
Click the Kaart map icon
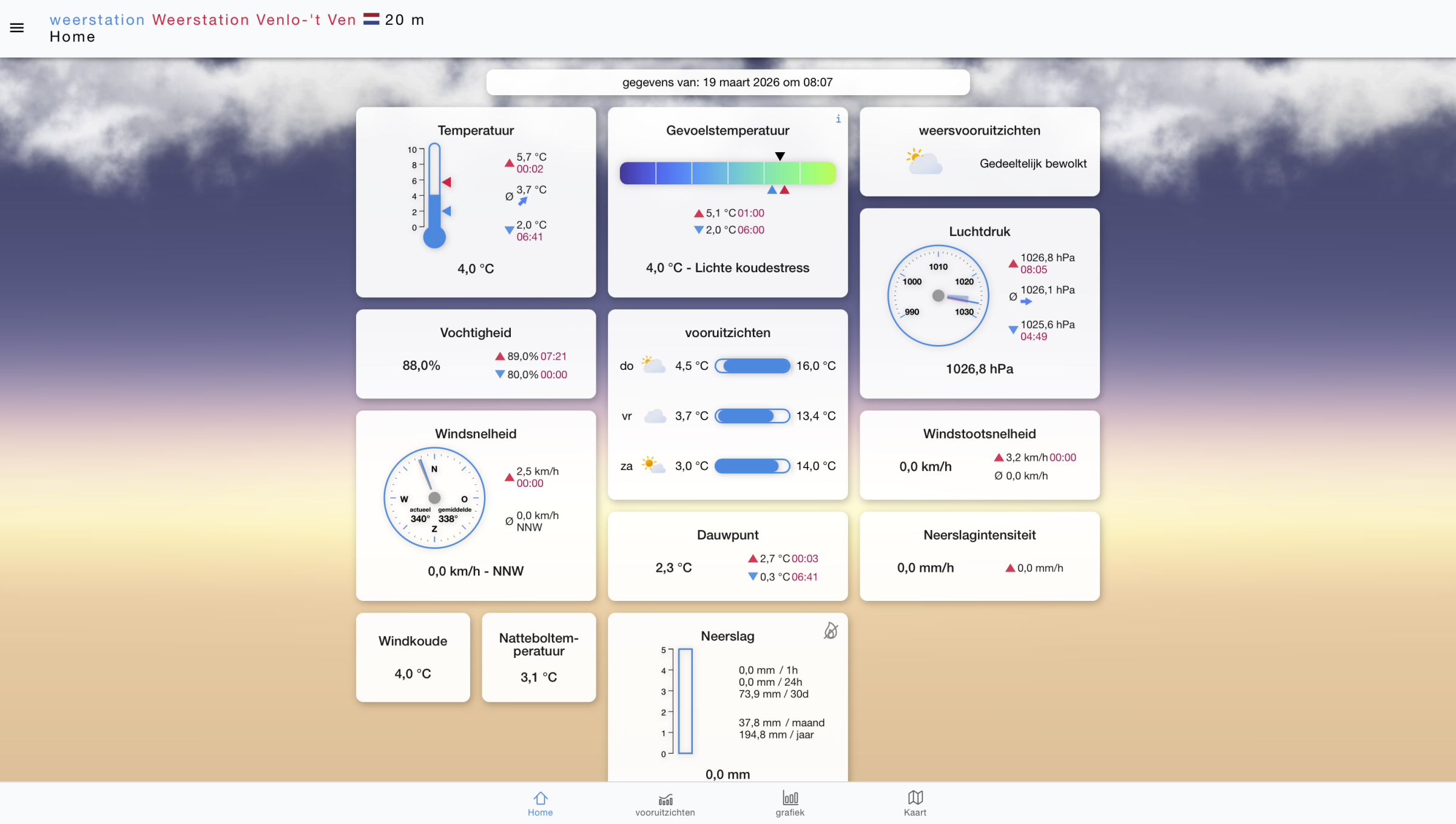pyautogui.click(x=915, y=798)
